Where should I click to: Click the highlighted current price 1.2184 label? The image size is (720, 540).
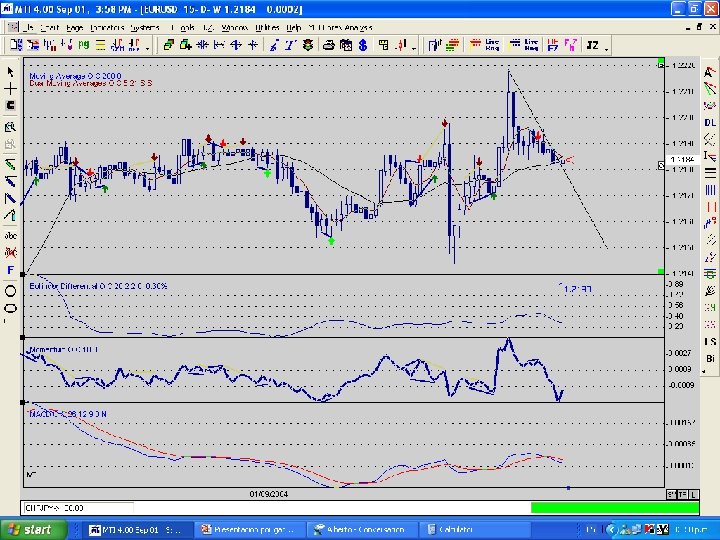[682, 159]
